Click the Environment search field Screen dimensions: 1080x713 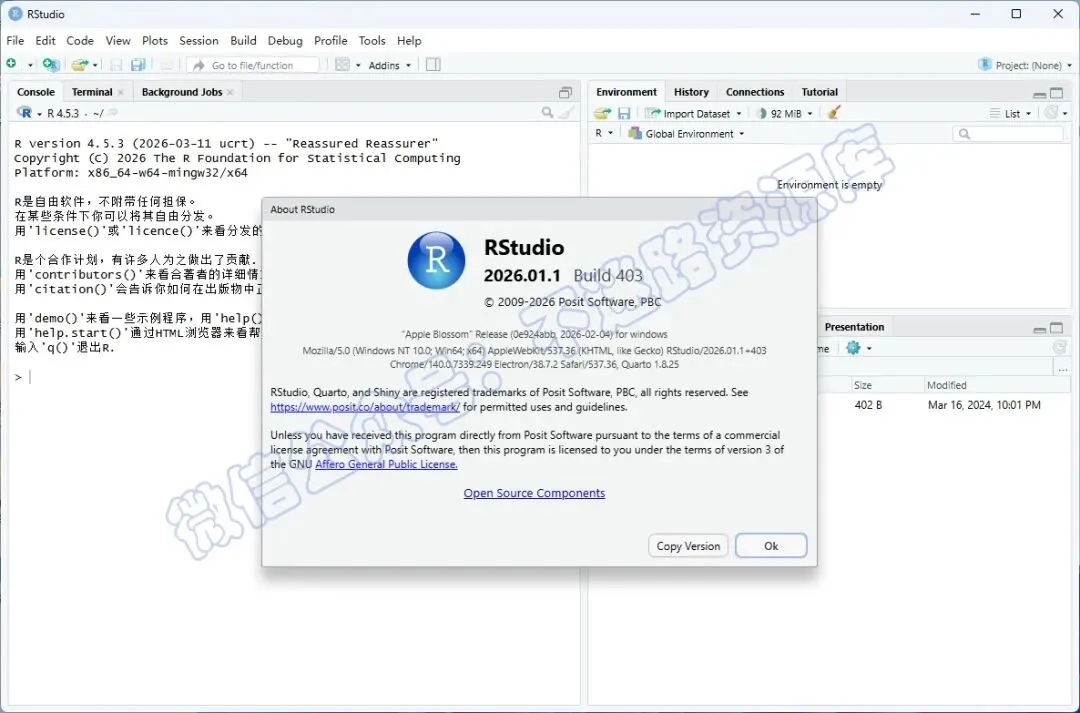pyautogui.click(x=1008, y=134)
